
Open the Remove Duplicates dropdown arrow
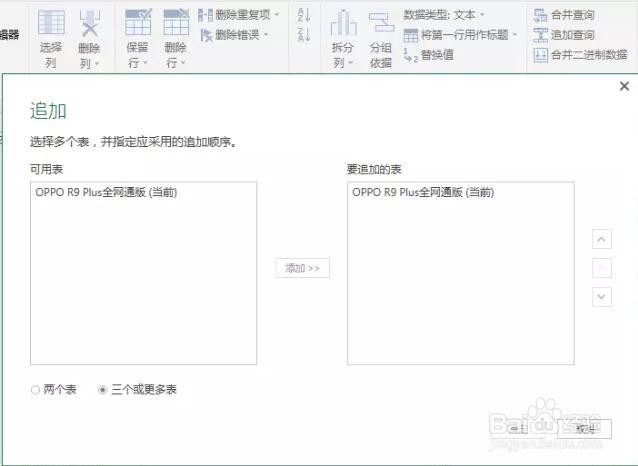[277, 15]
